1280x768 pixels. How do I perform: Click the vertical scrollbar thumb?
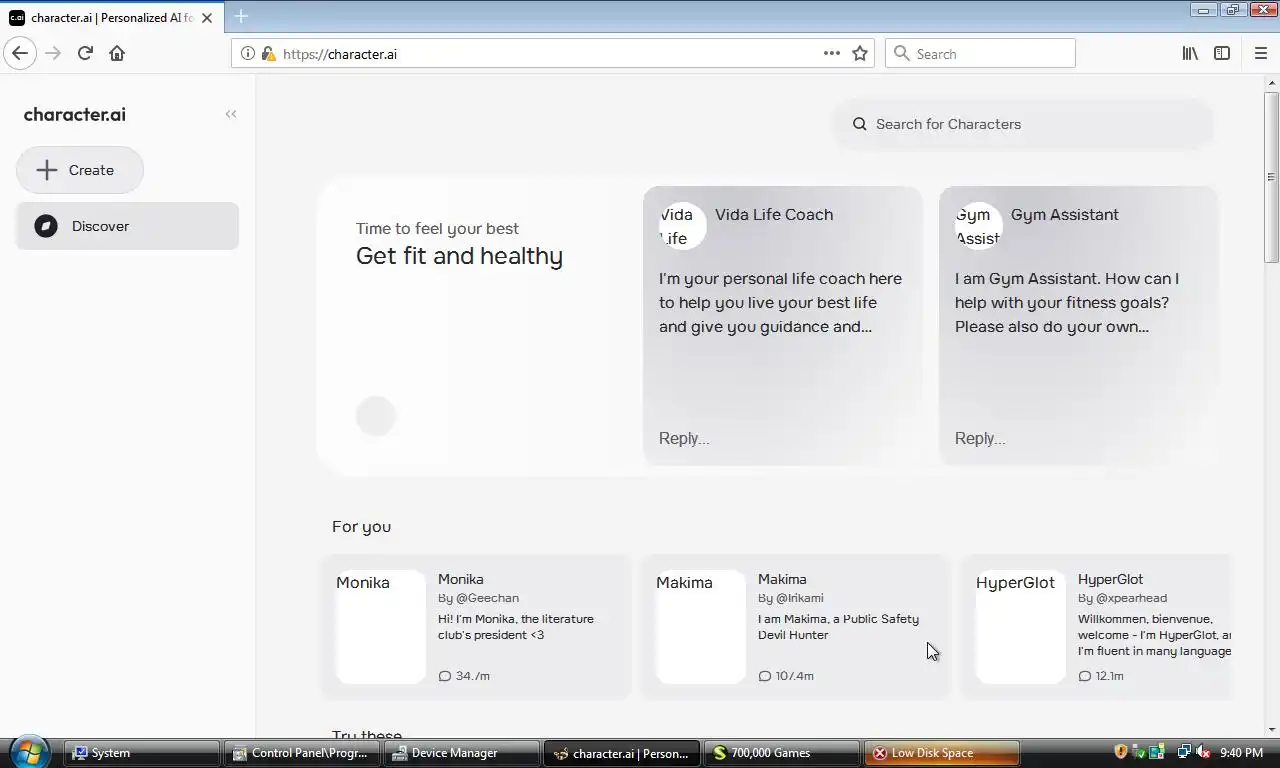click(x=1271, y=177)
